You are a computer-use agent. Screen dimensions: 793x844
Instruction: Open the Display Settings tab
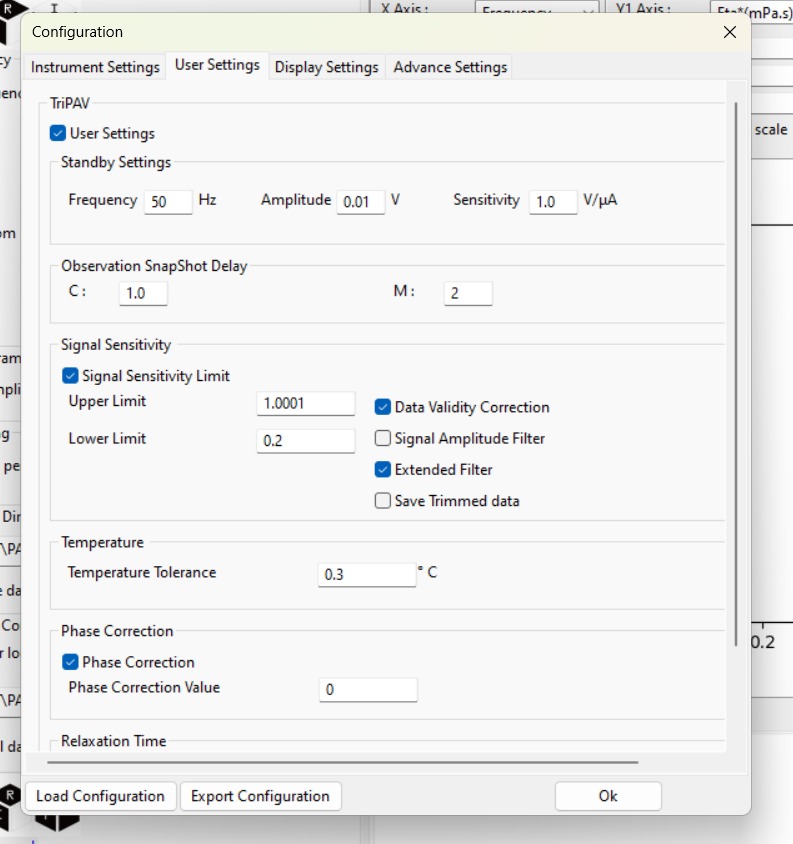[x=326, y=67]
